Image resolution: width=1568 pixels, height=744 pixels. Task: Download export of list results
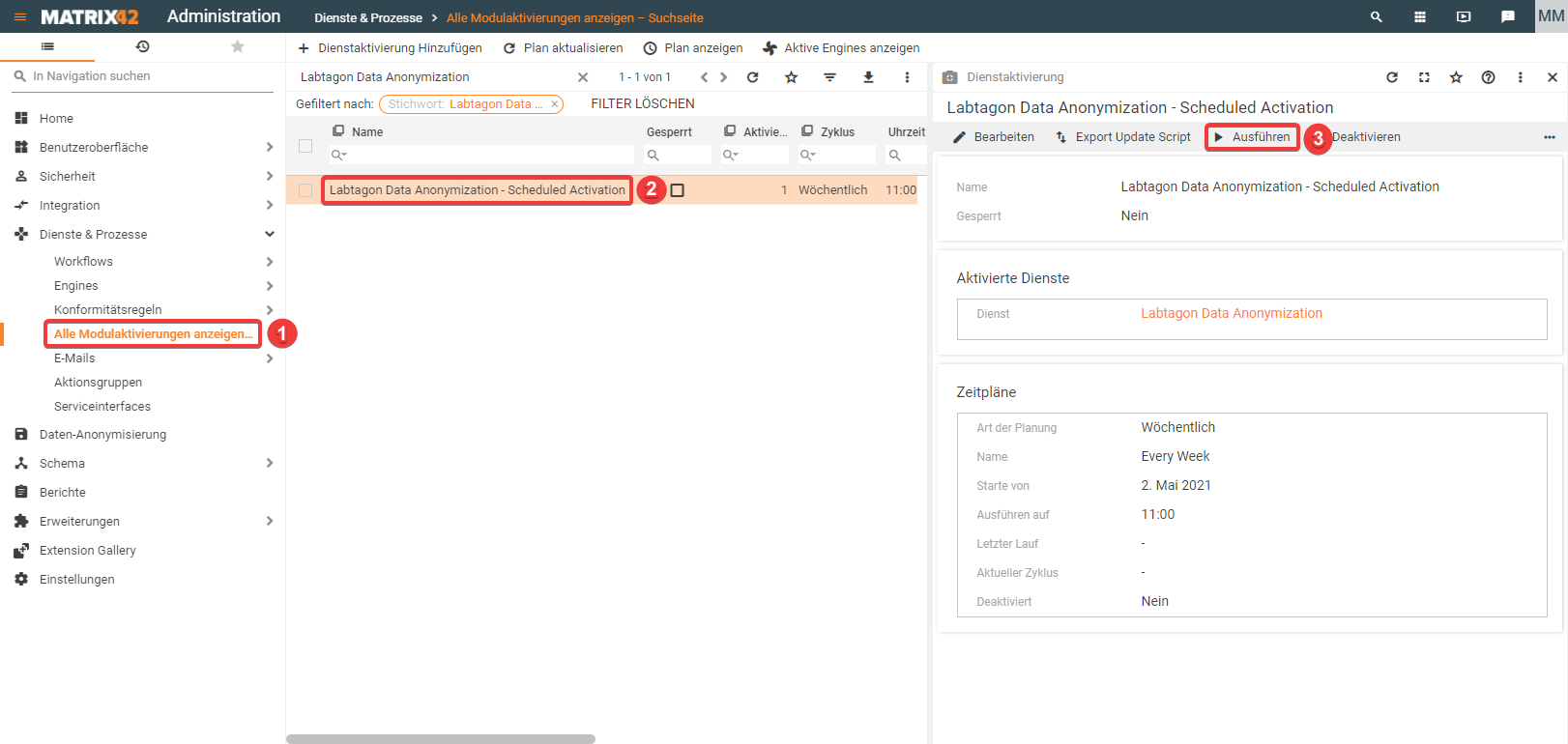point(869,77)
